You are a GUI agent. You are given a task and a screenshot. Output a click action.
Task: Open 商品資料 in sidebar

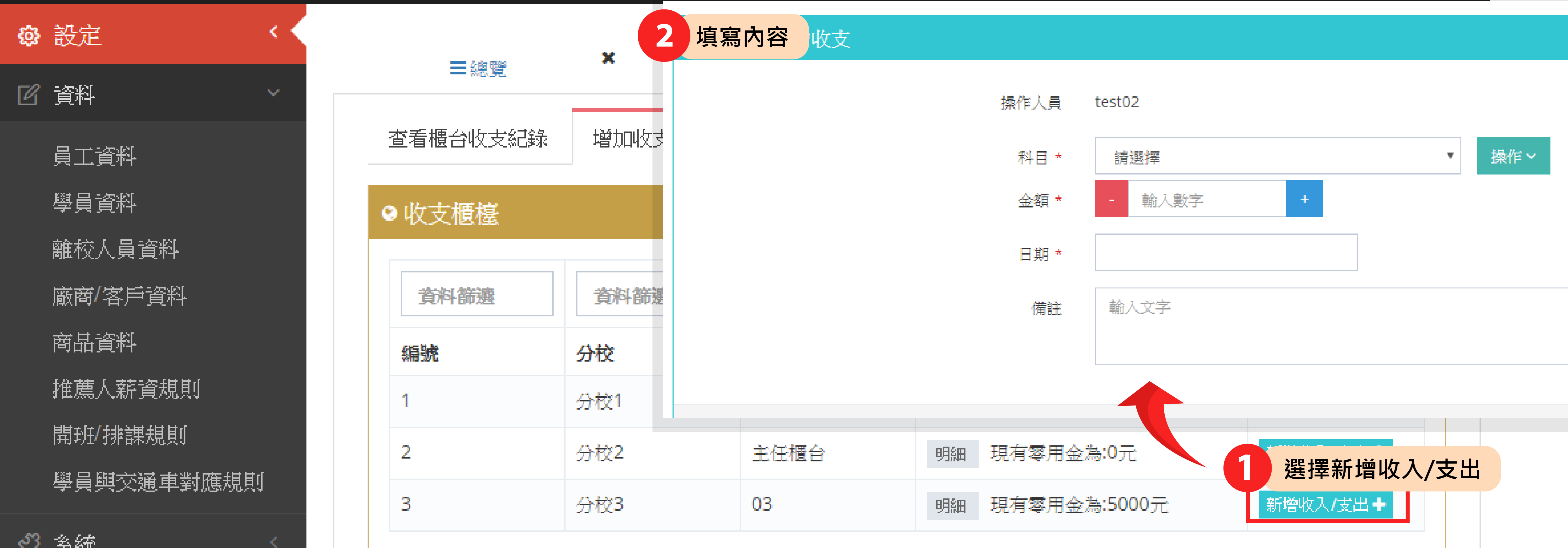tap(94, 343)
